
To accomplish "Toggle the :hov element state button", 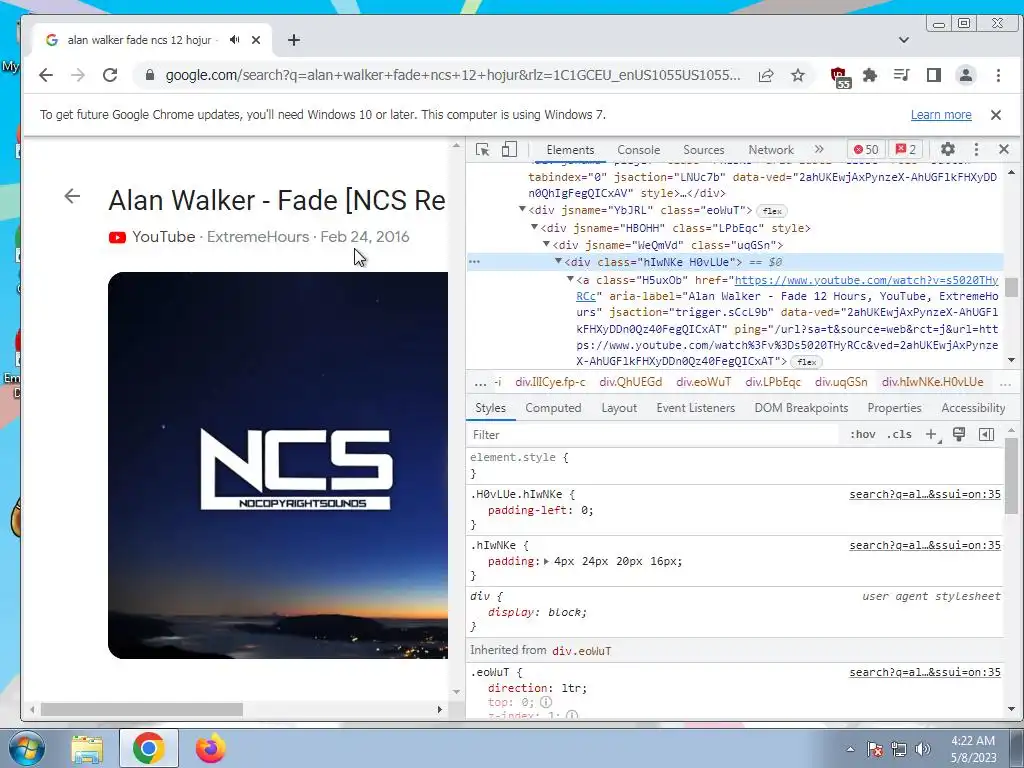I will pyautogui.click(x=862, y=435).
